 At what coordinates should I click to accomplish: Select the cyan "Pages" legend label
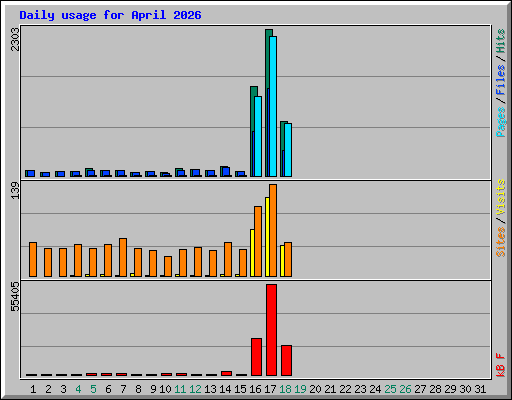pos(500,122)
